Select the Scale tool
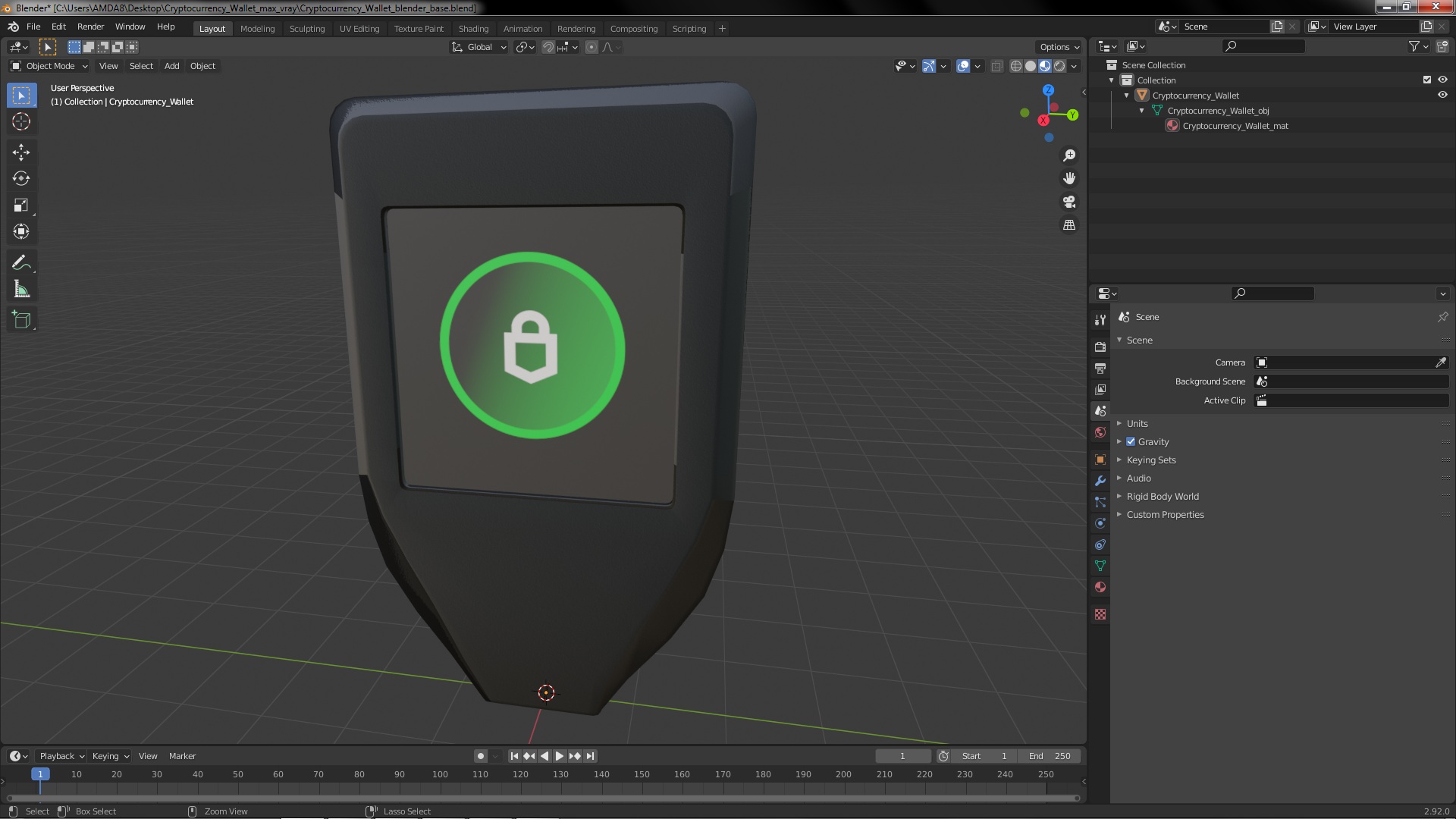The height and width of the screenshot is (819, 1456). tap(21, 206)
